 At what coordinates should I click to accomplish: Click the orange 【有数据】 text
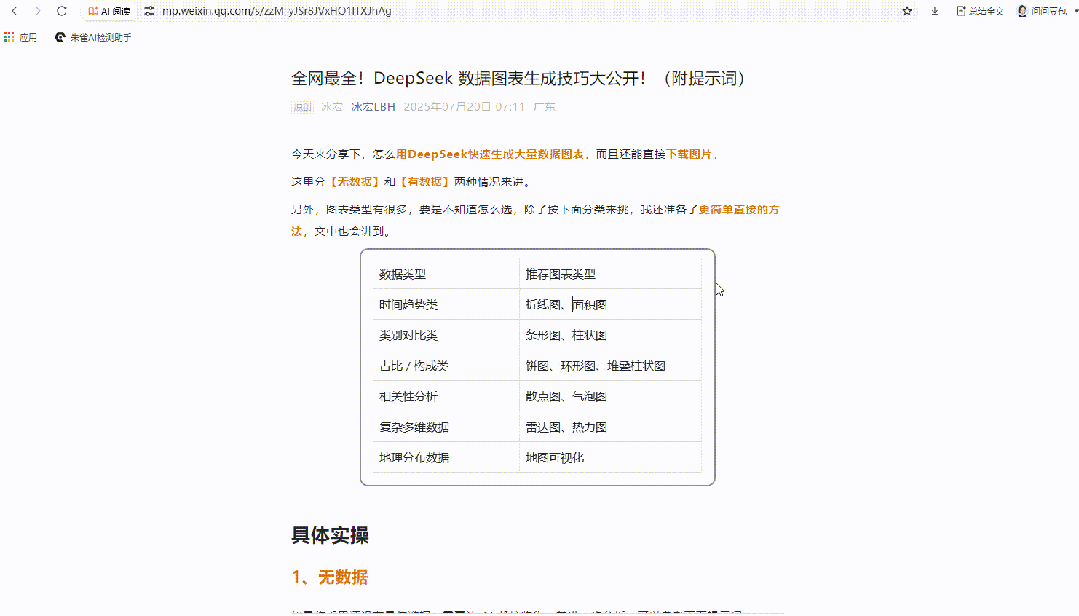[425, 182]
